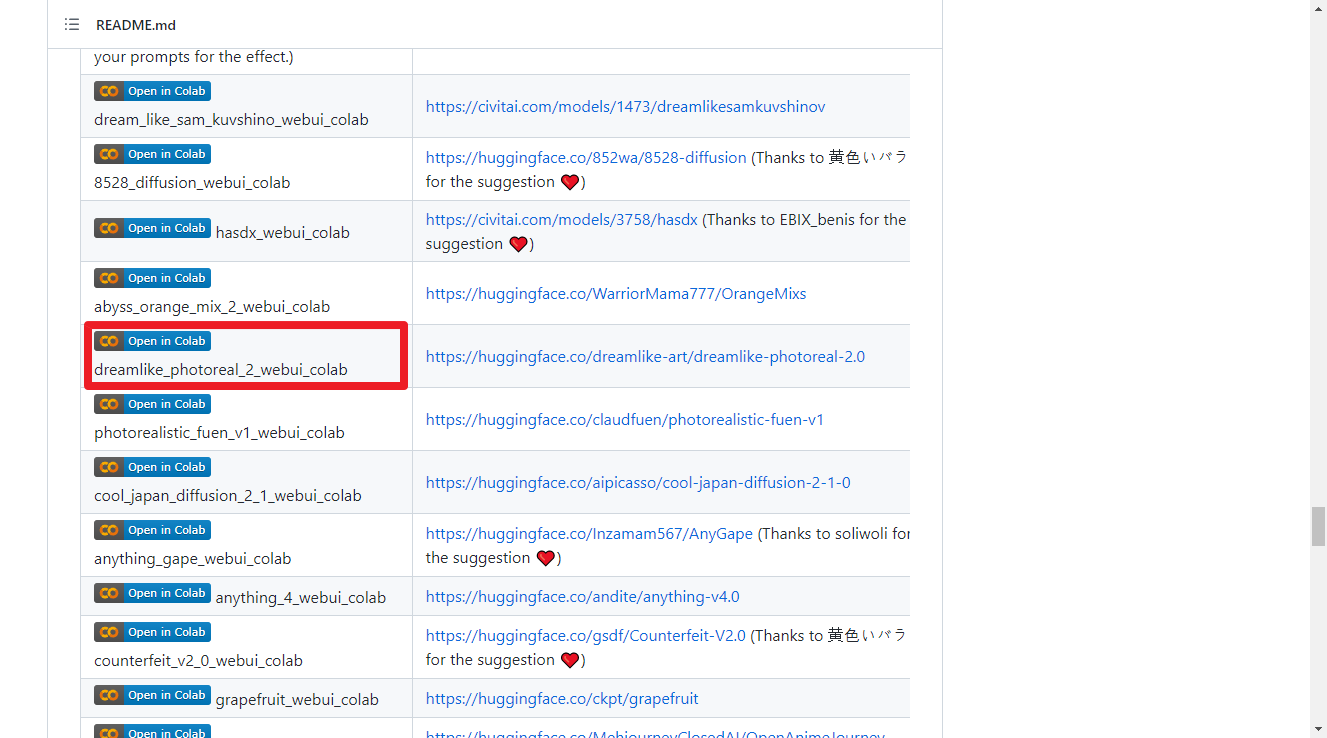
Task: Open the WarriorMama777/OrangeMixs link
Action: click(x=616, y=294)
